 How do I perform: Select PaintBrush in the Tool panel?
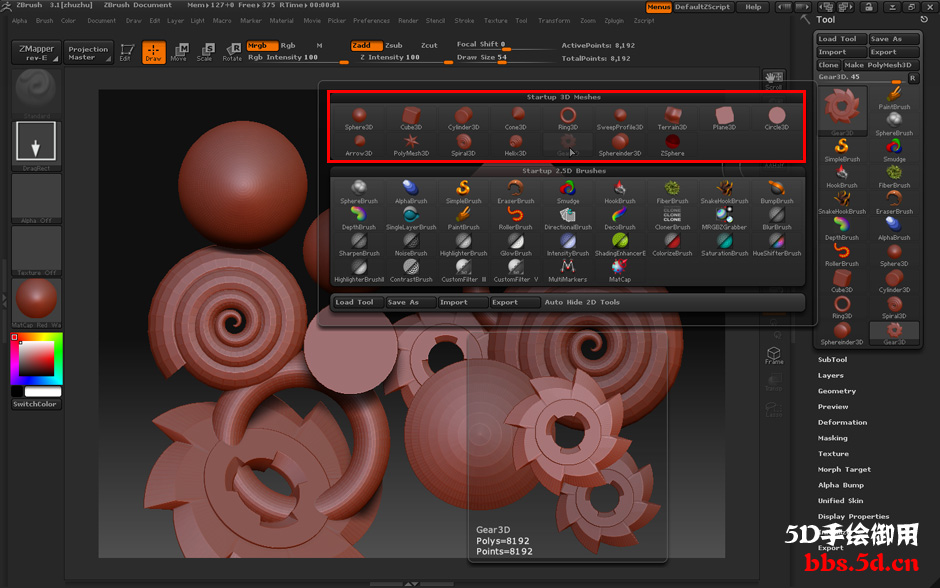[894, 98]
